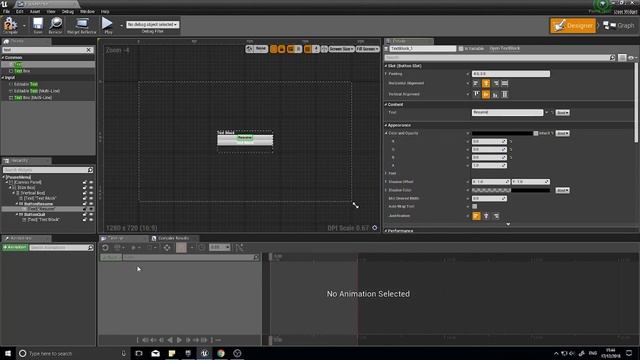The height and width of the screenshot is (360, 640).
Task: Clear the palette search box
Action: [x=89, y=50]
